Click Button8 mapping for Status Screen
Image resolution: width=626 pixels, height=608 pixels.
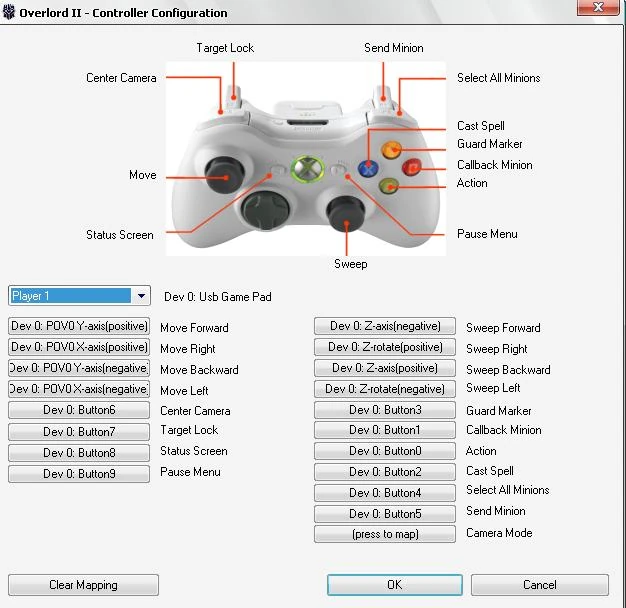(79, 453)
